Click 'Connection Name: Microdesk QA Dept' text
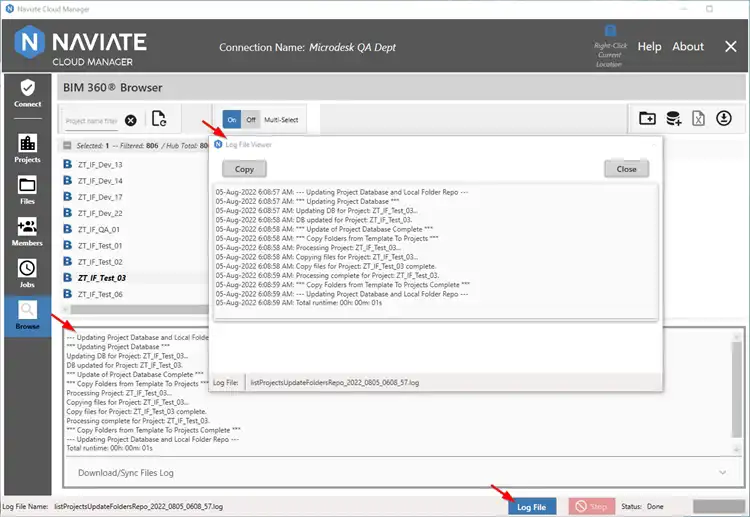The height and width of the screenshot is (517, 750). coord(307,47)
